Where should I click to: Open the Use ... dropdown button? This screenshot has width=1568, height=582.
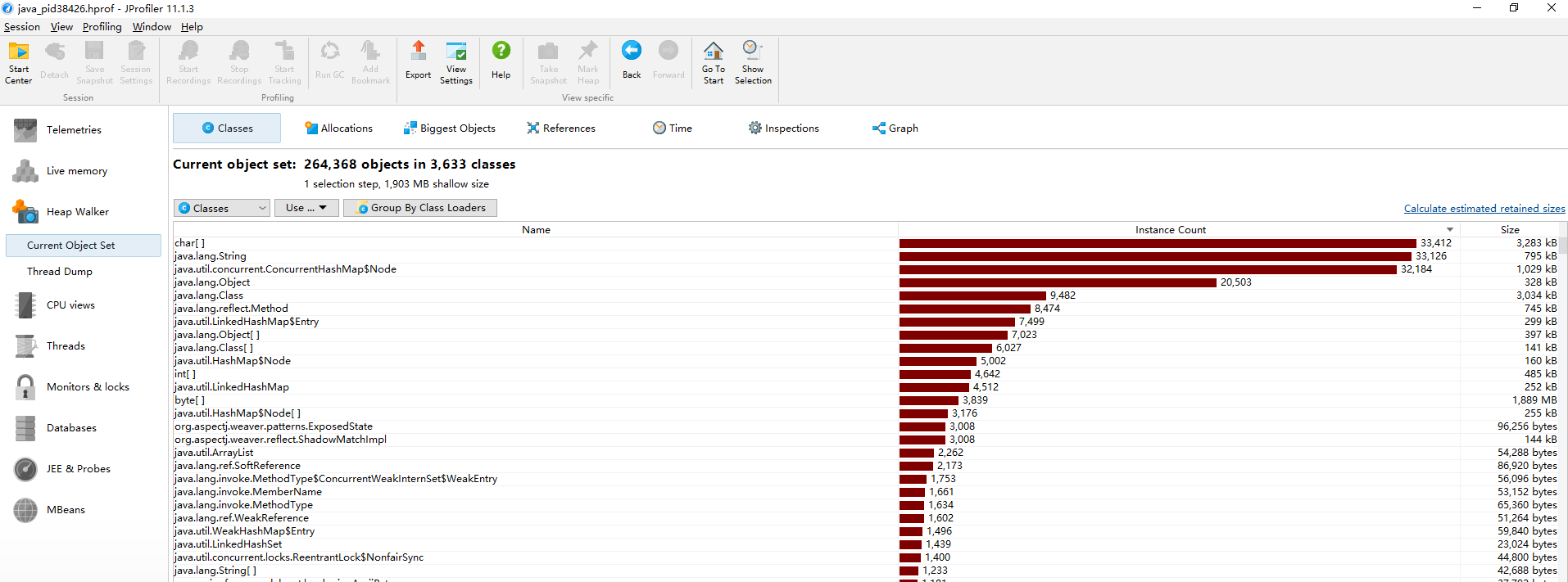pyautogui.click(x=306, y=208)
